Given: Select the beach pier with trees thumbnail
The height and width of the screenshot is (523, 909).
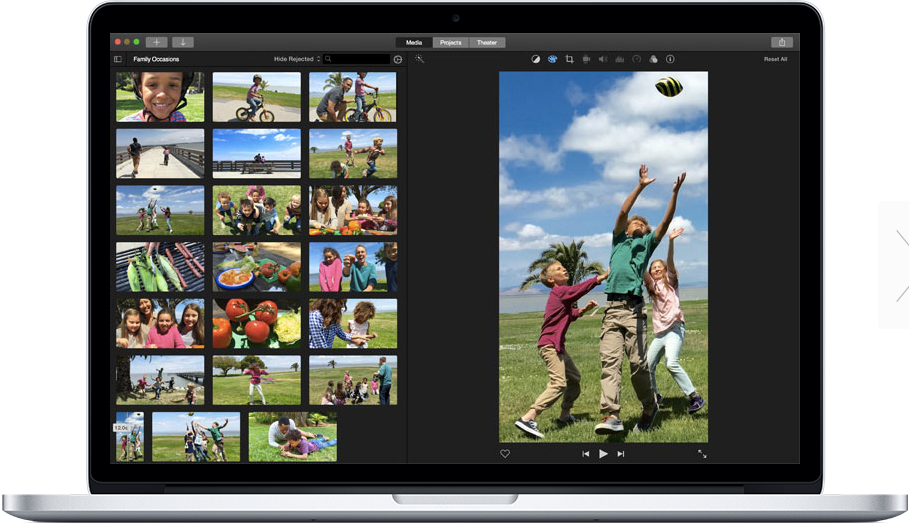Looking at the screenshot, I should point(160,380).
